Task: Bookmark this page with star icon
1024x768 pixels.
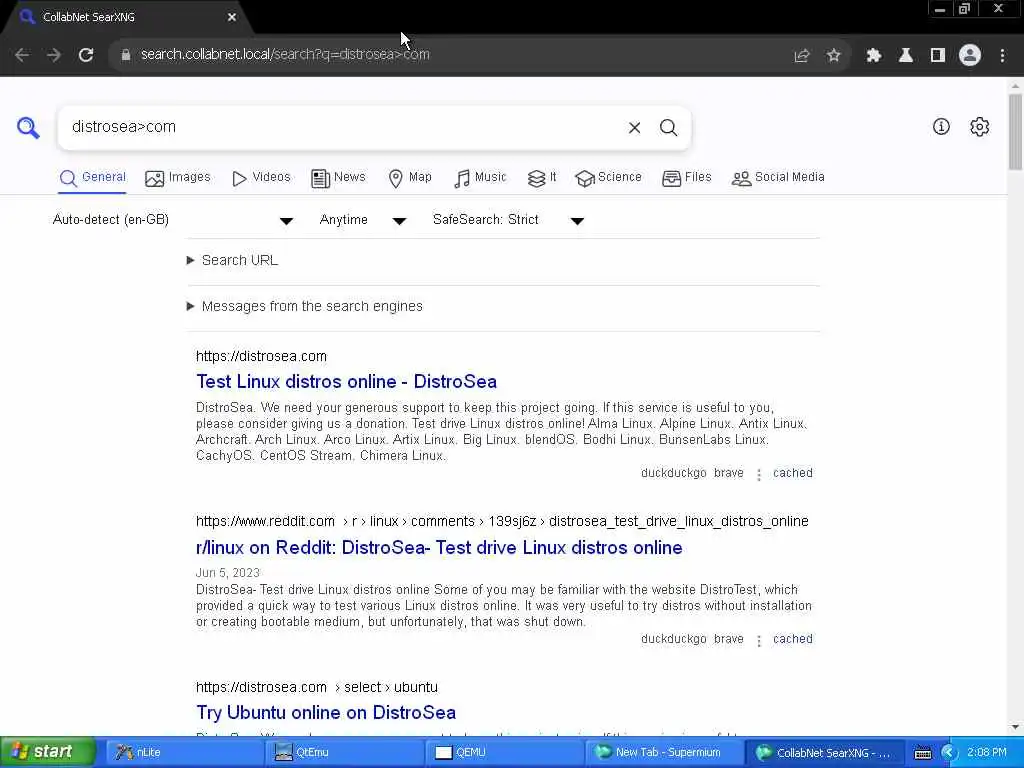Action: 833,56
